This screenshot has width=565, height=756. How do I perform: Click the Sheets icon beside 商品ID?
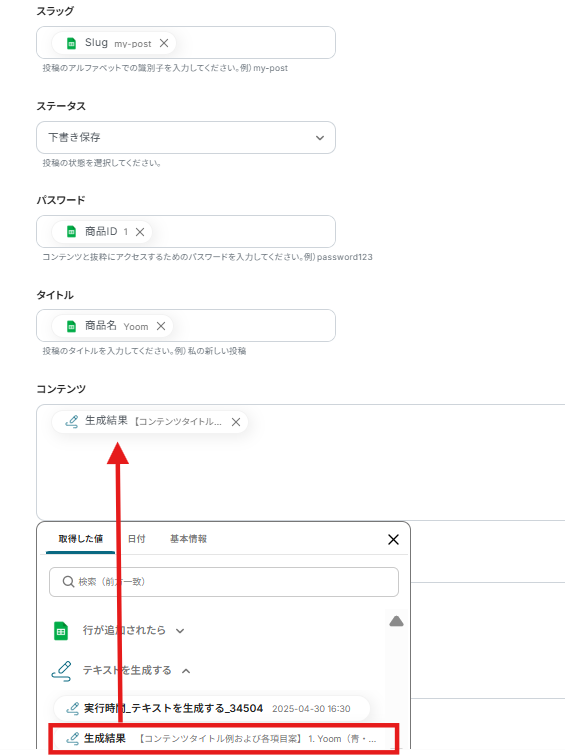point(71,232)
